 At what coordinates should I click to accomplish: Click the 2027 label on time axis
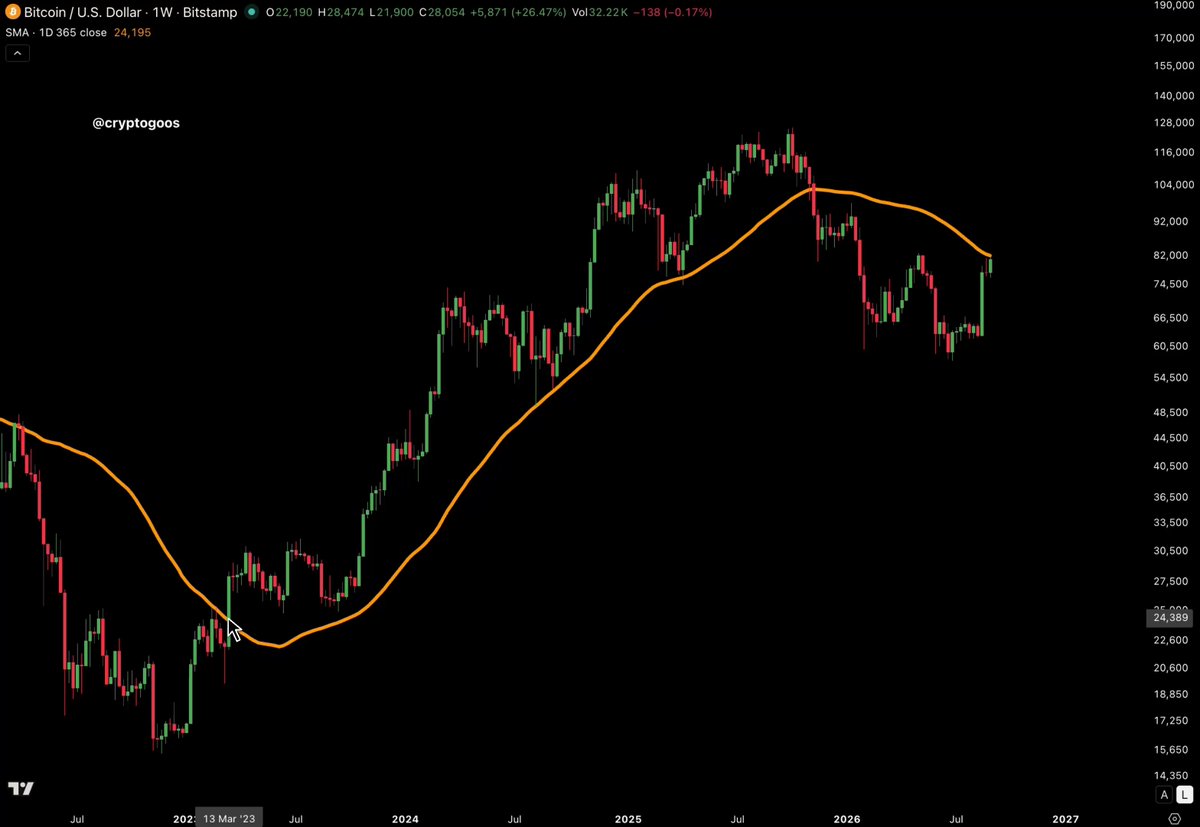point(1066,818)
